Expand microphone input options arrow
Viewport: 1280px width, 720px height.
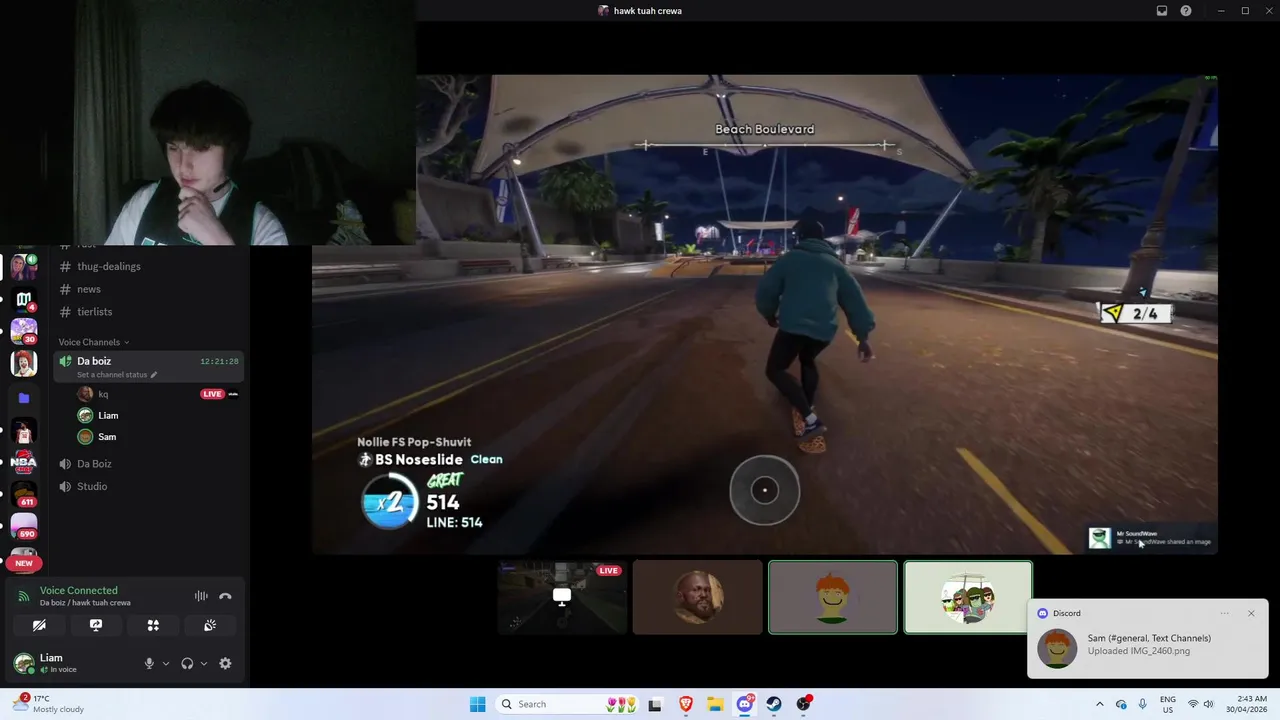(x=166, y=663)
